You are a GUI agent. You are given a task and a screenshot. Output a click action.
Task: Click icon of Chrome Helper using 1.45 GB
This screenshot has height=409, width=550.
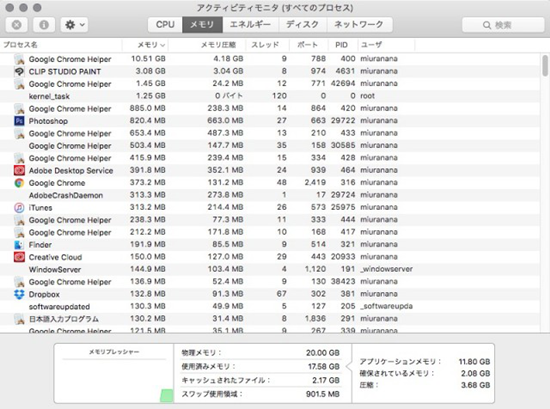point(19,84)
